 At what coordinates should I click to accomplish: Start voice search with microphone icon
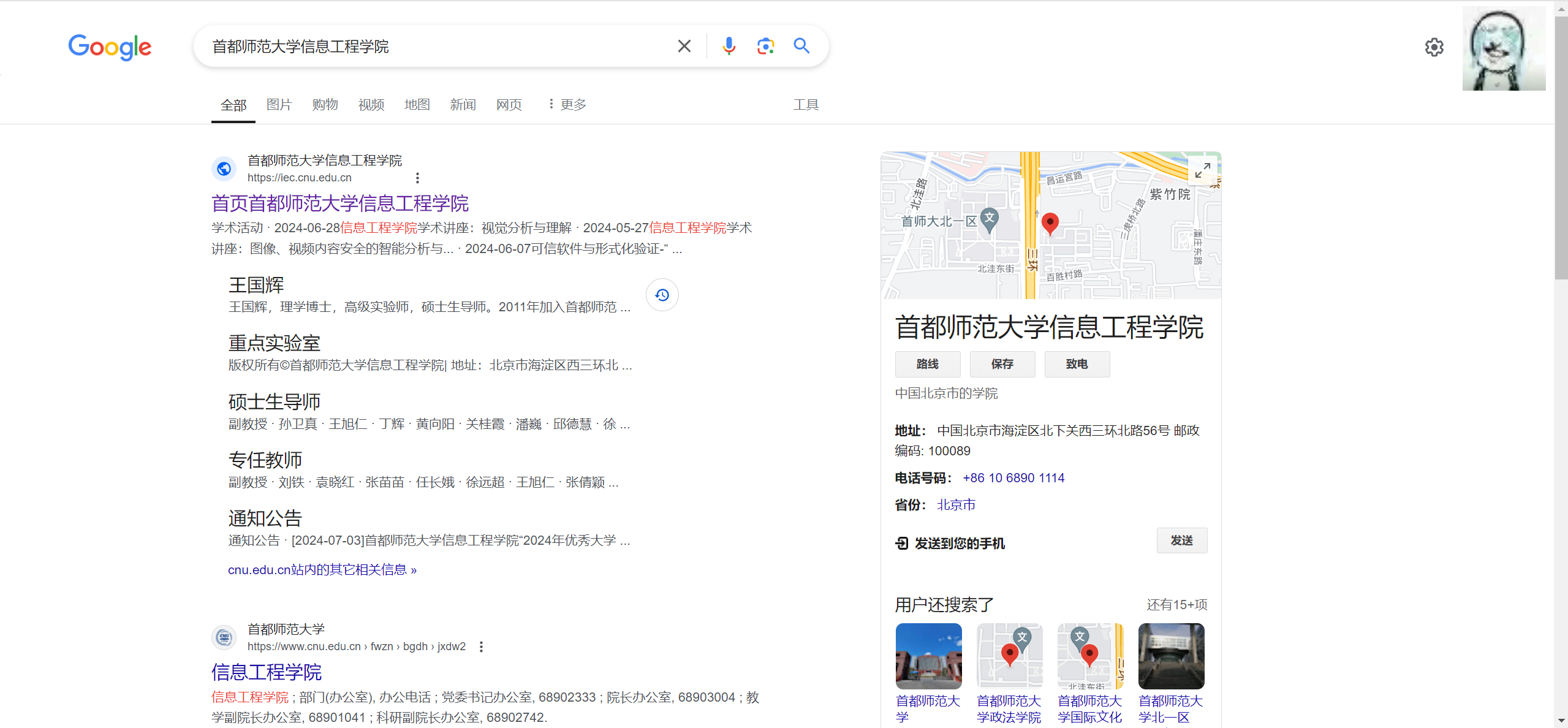[728, 46]
